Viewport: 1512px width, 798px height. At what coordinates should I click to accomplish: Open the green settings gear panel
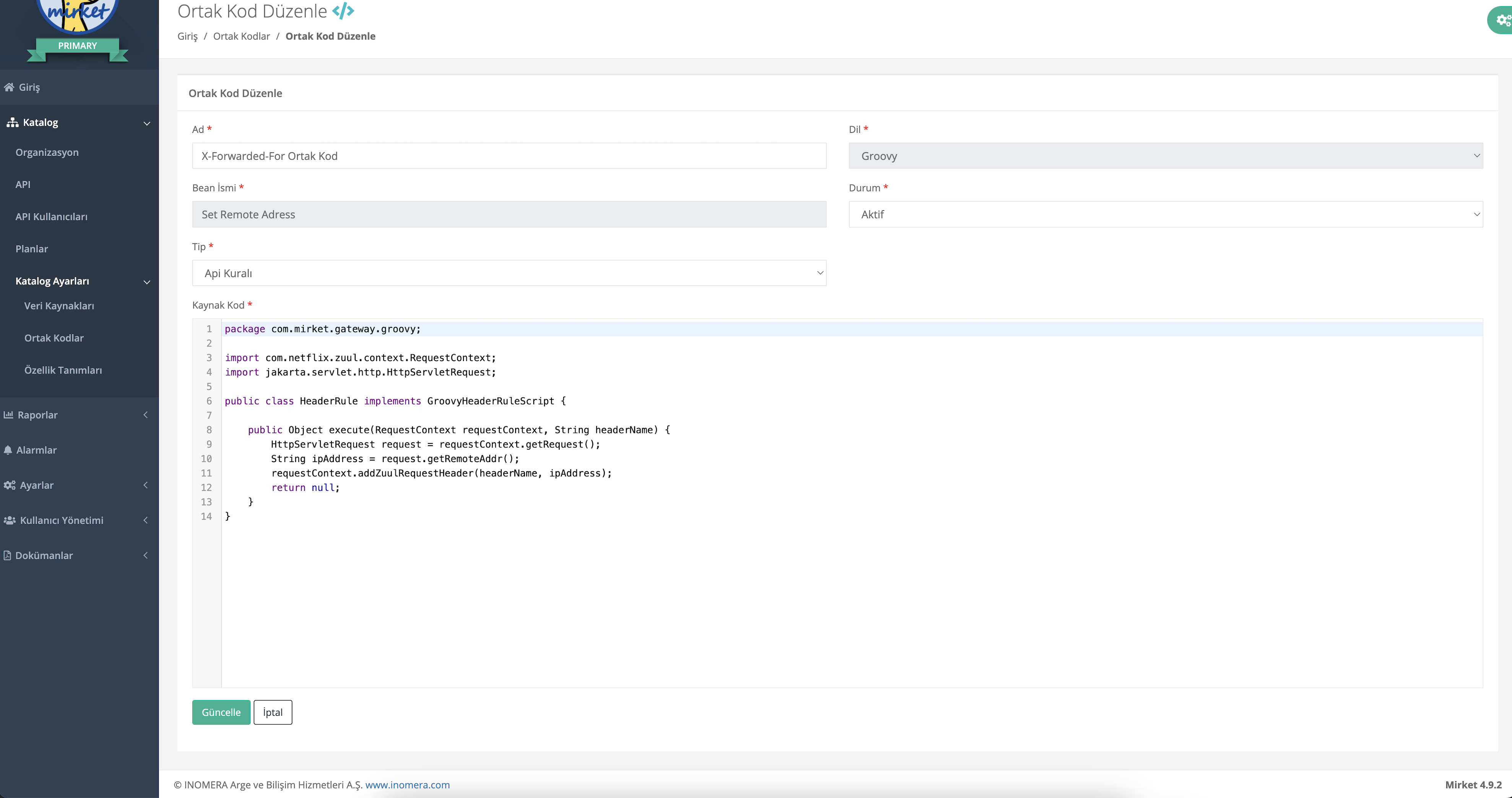1500,21
